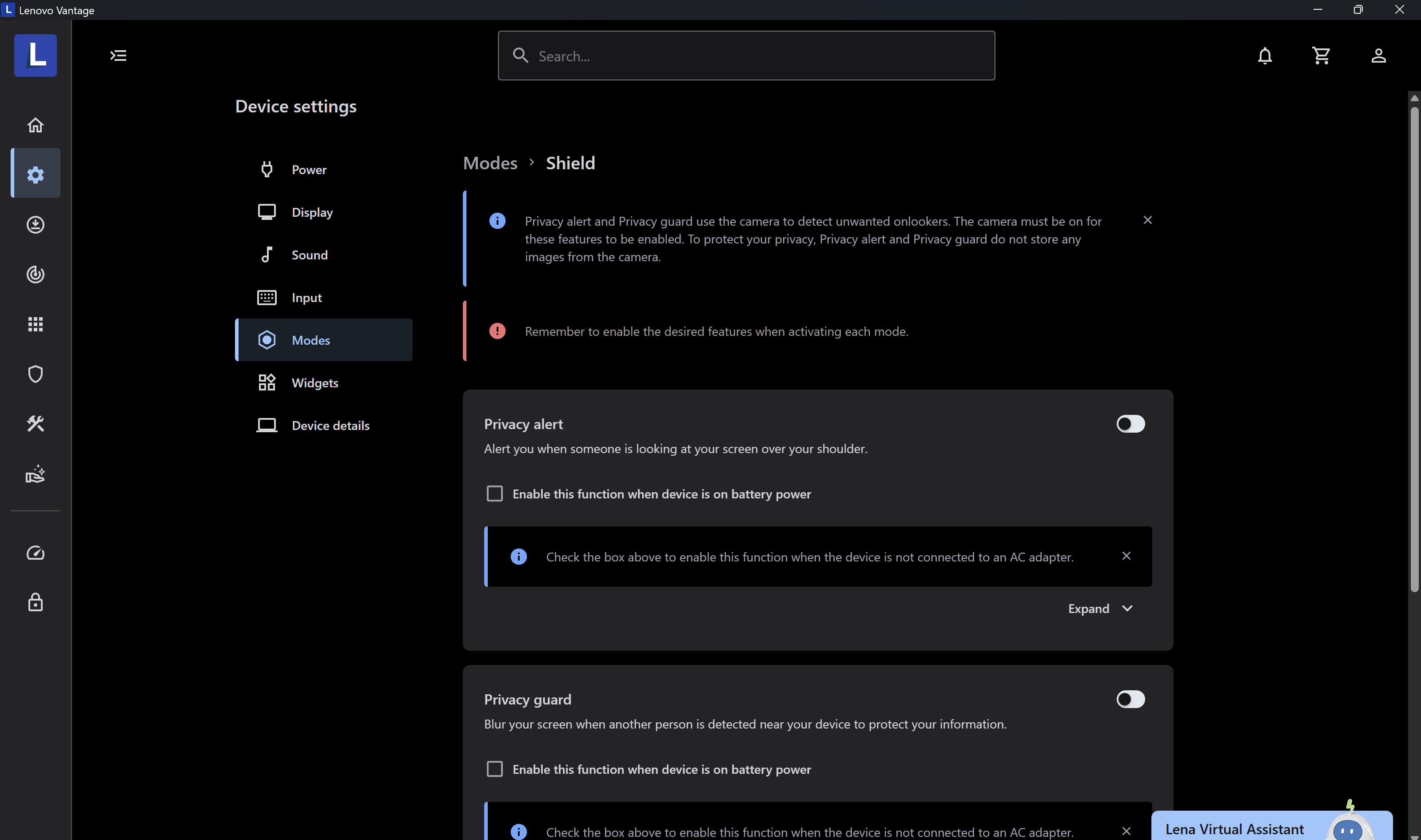This screenshot has height=840, width=1421.
Task: Toggle the Privacy alert switch
Action: [1130, 424]
